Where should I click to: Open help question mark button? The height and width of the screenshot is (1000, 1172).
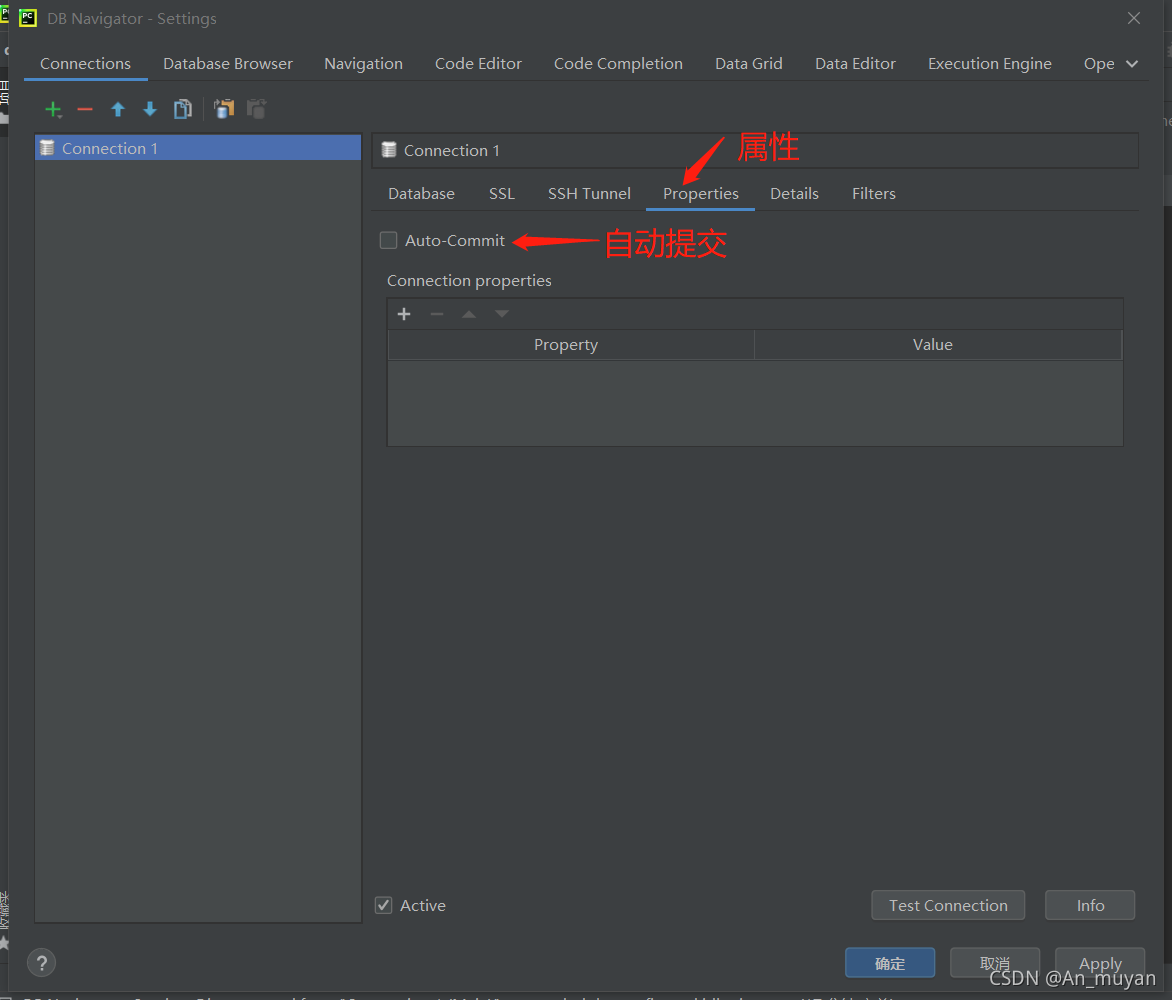pos(42,963)
